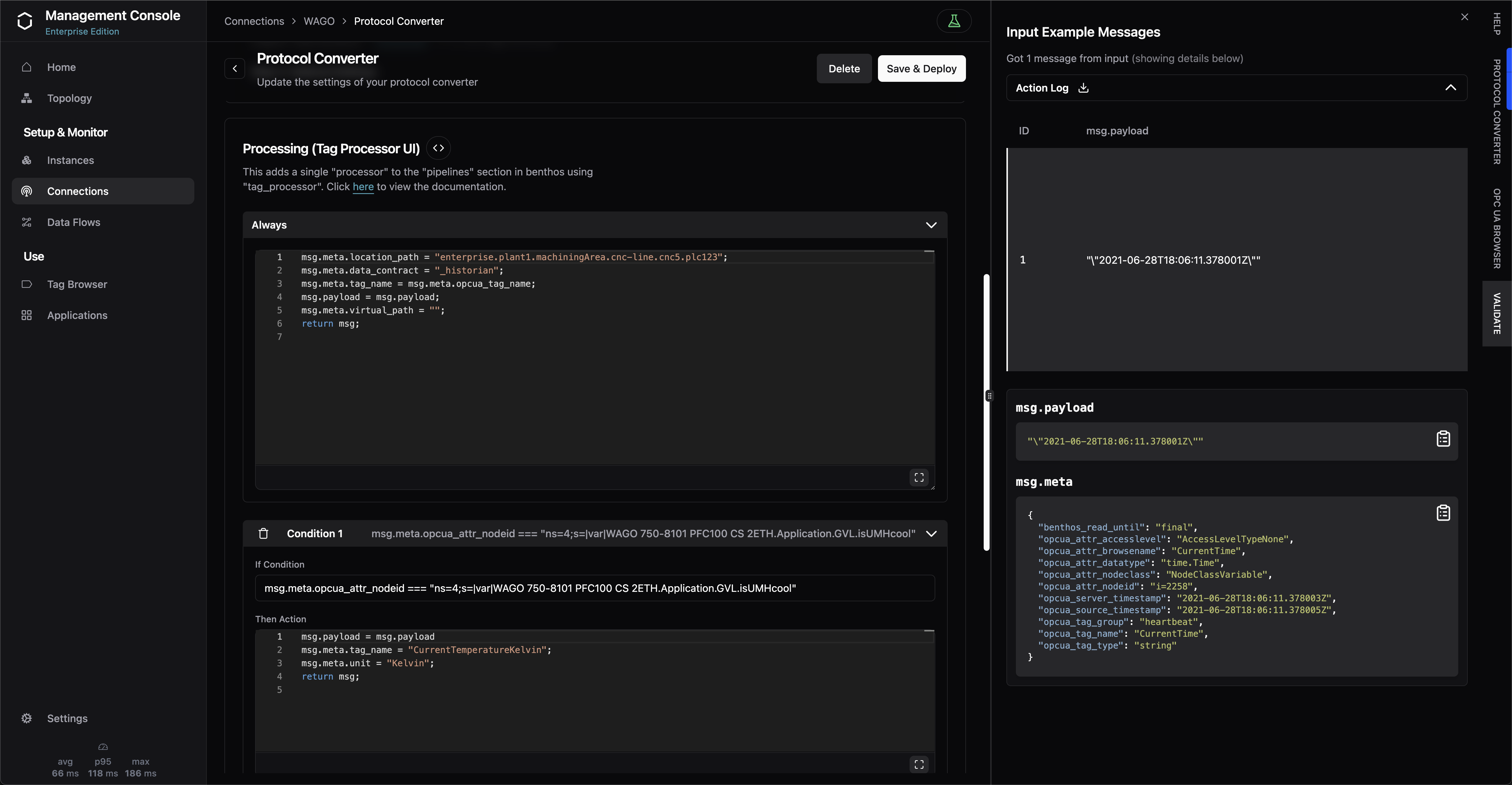Collapse the Condition 1 section

pos(931,533)
